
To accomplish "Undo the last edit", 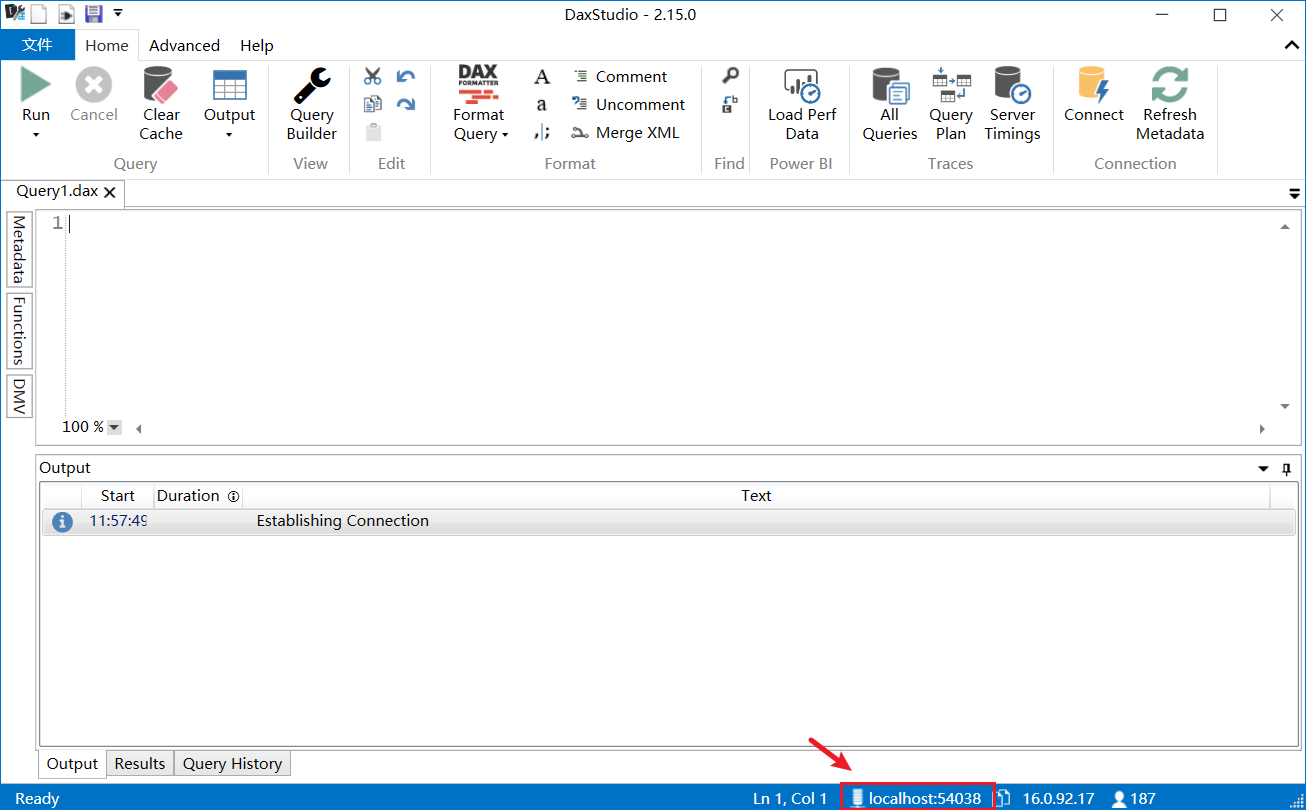I will click(406, 76).
